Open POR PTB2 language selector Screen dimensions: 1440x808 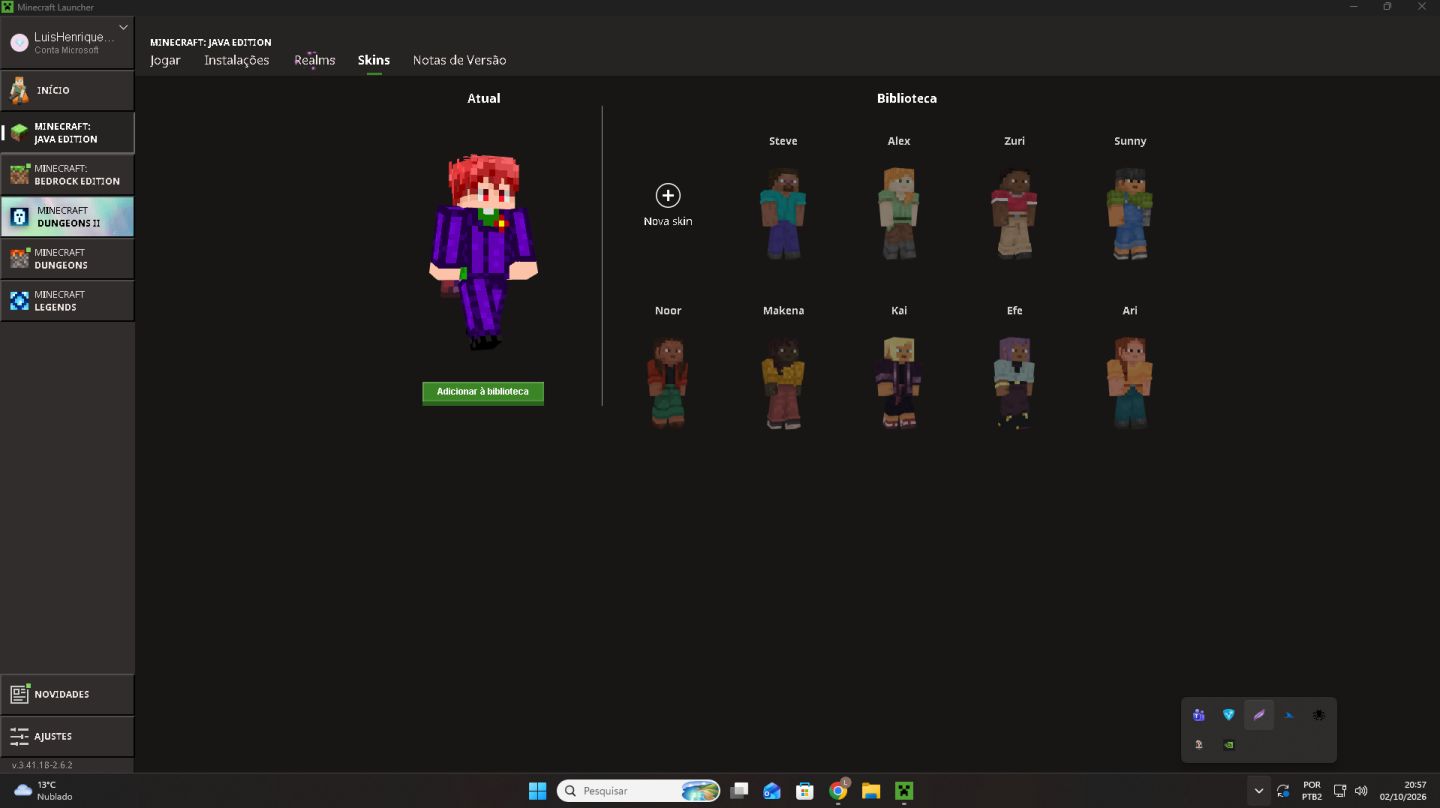click(1312, 791)
